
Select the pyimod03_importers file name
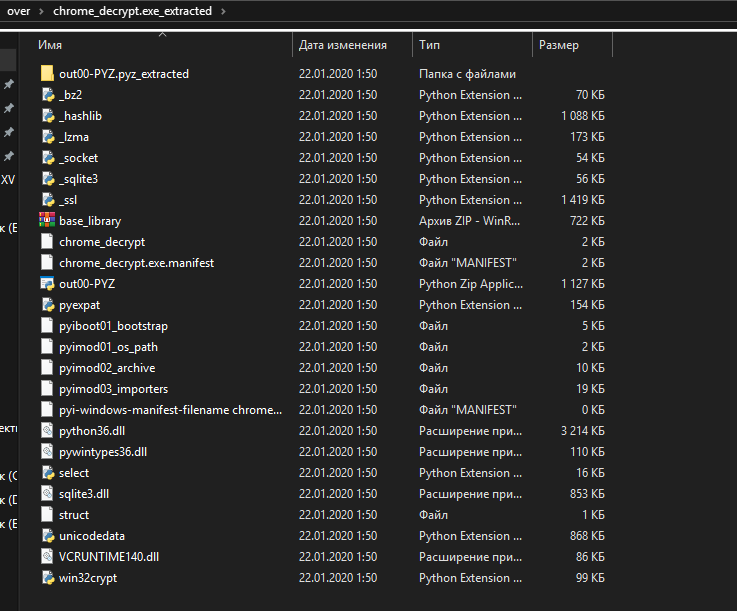pos(113,389)
